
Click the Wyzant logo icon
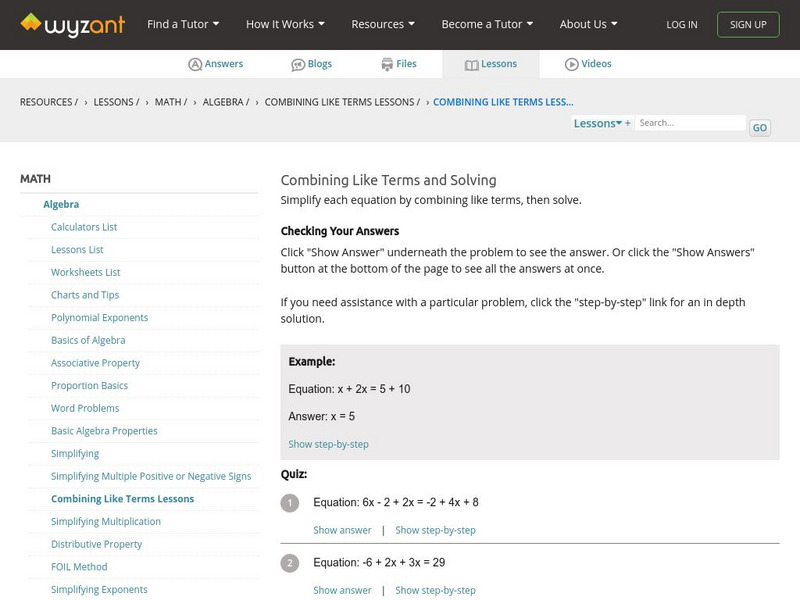pyautogui.click(x=31, y=23)
